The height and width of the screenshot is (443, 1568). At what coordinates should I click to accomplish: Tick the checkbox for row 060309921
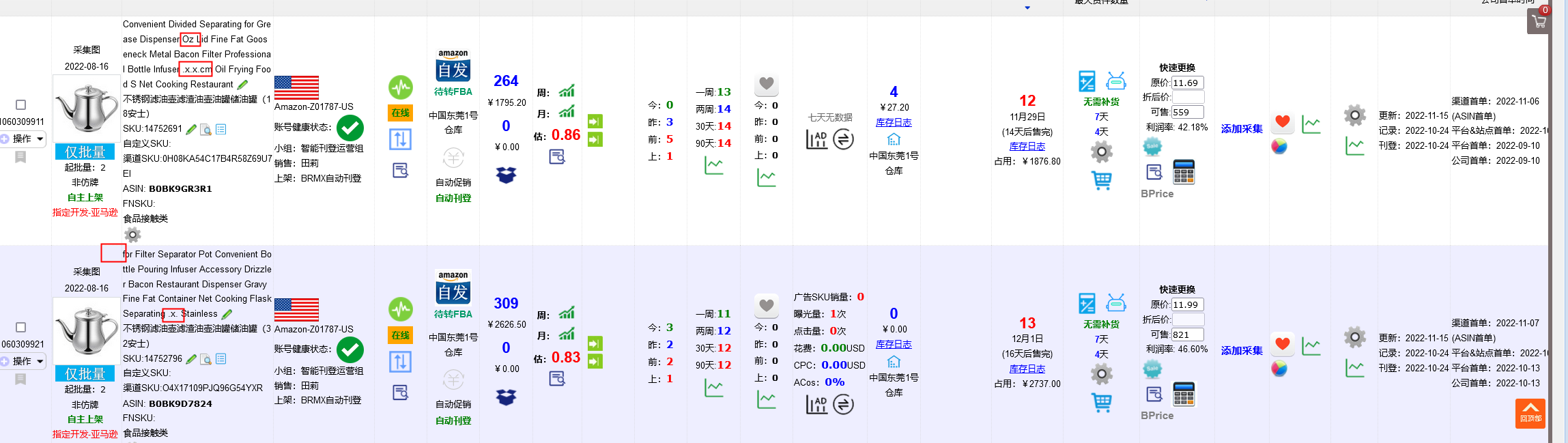[x=20, y=328]
